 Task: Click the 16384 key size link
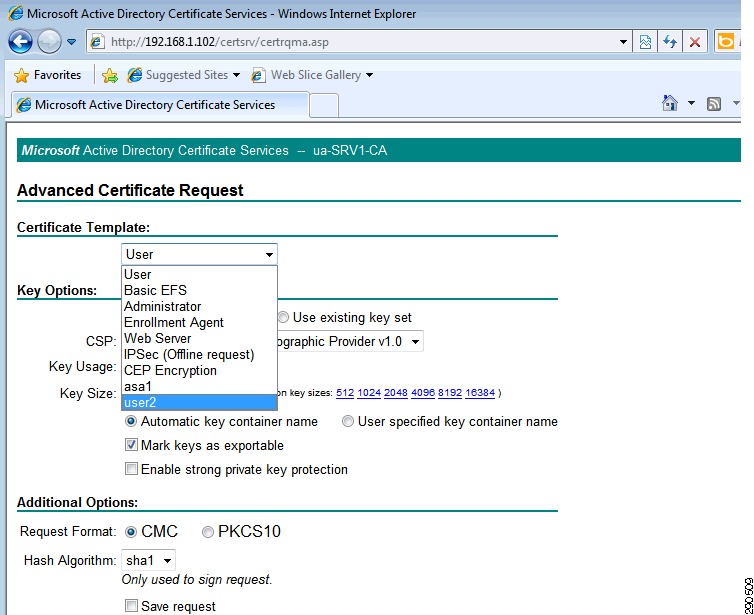[x=480, y=393]
